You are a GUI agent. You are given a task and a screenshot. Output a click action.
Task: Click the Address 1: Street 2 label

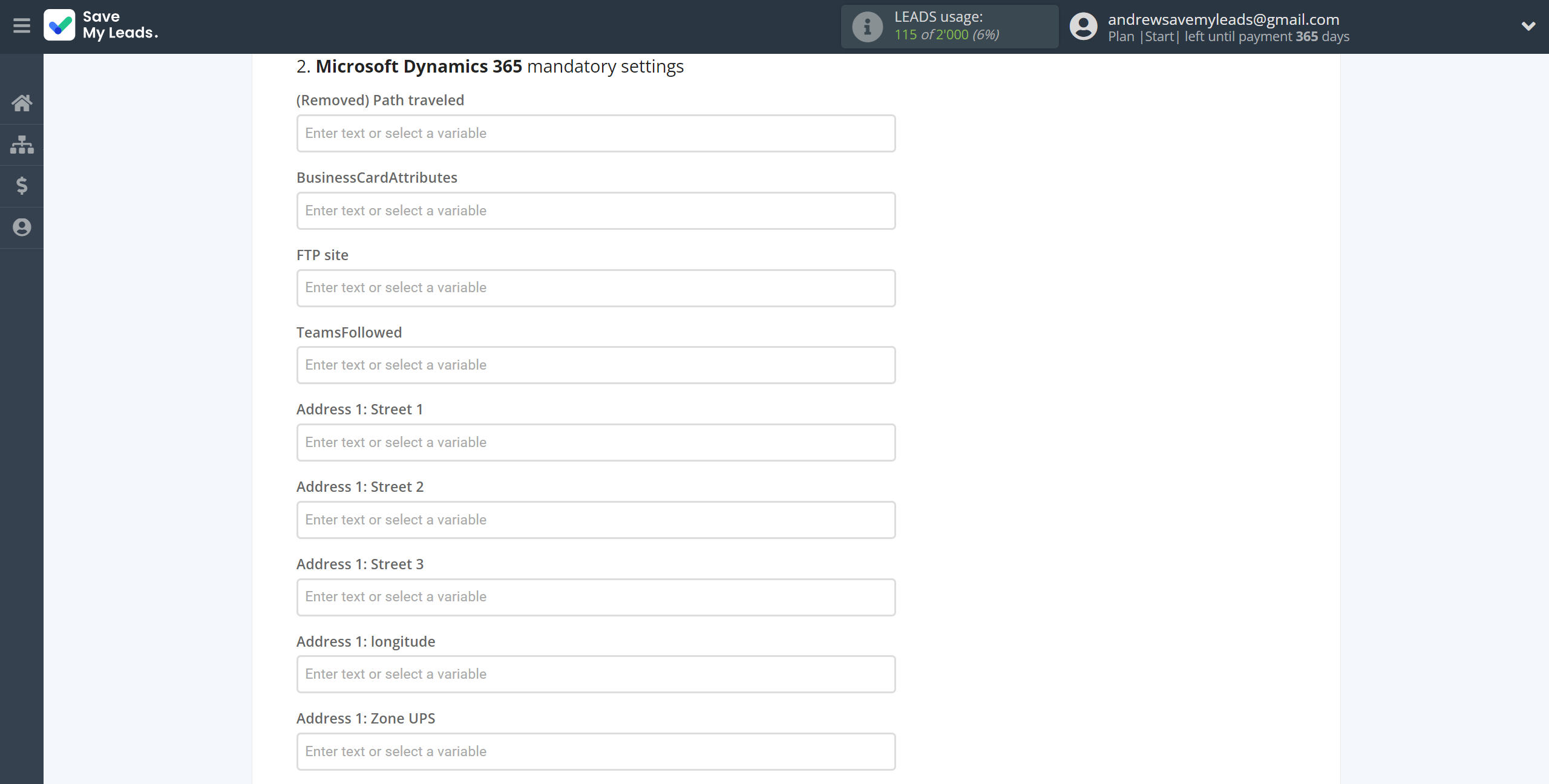360,487
